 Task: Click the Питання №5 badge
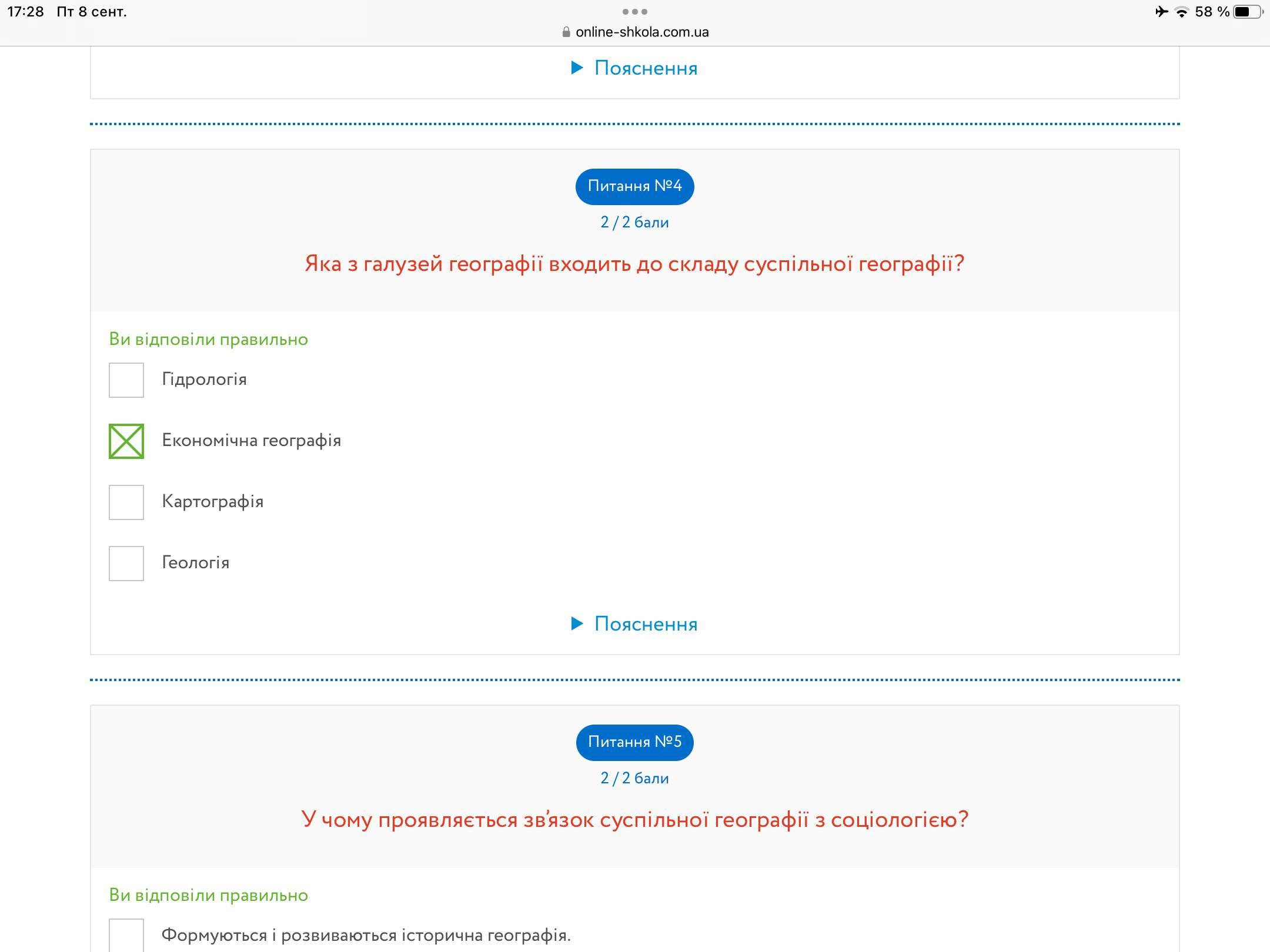pos(634,742)
